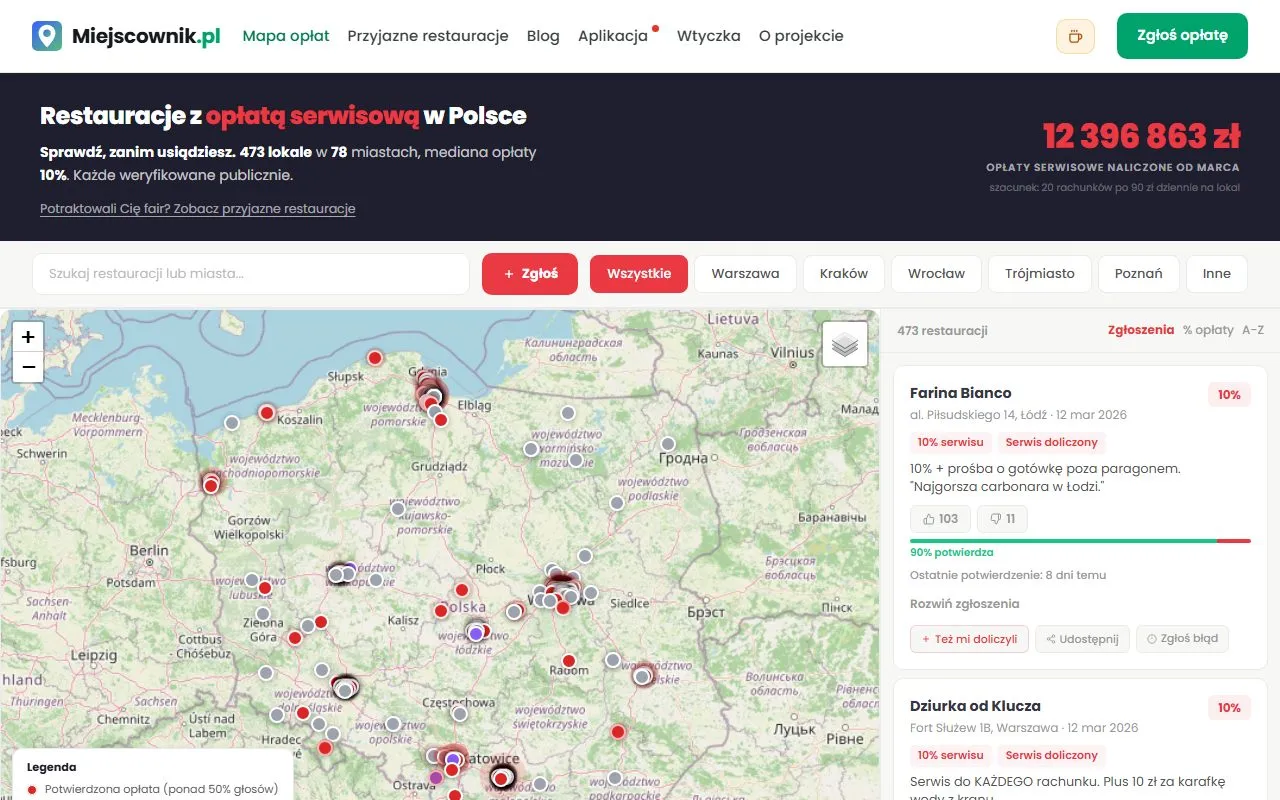The height and width of the screenshot is (800, 1280).
Task: Click the 473 restauracji count label
Action: click(x=942, y=331)
